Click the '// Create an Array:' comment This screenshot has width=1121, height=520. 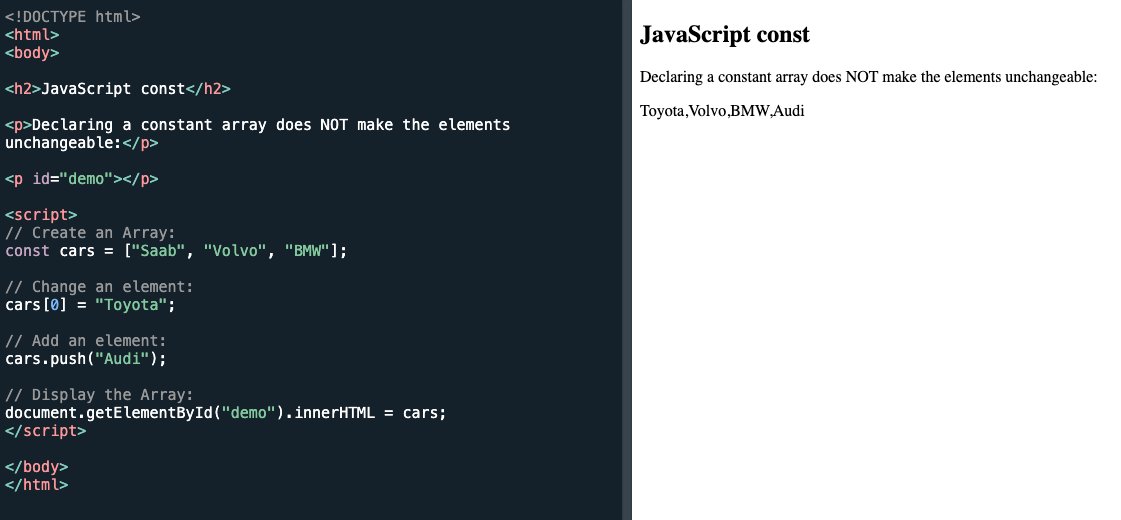(x=90, y=232)
